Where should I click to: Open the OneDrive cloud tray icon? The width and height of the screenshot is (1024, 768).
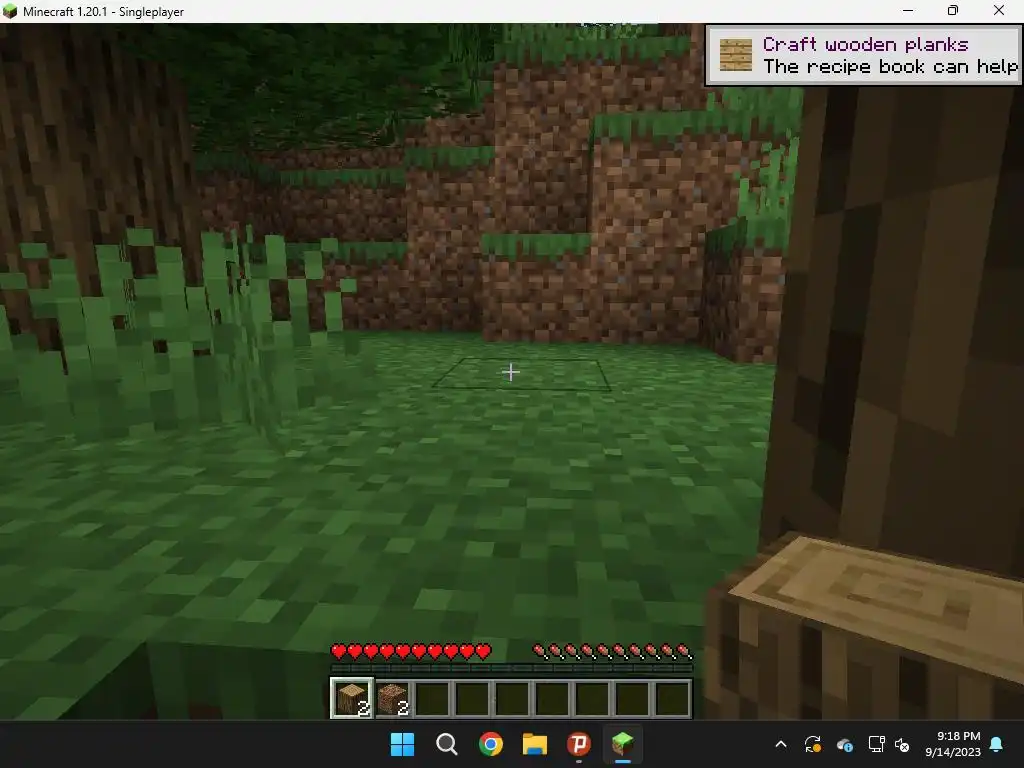pos(844,744)
